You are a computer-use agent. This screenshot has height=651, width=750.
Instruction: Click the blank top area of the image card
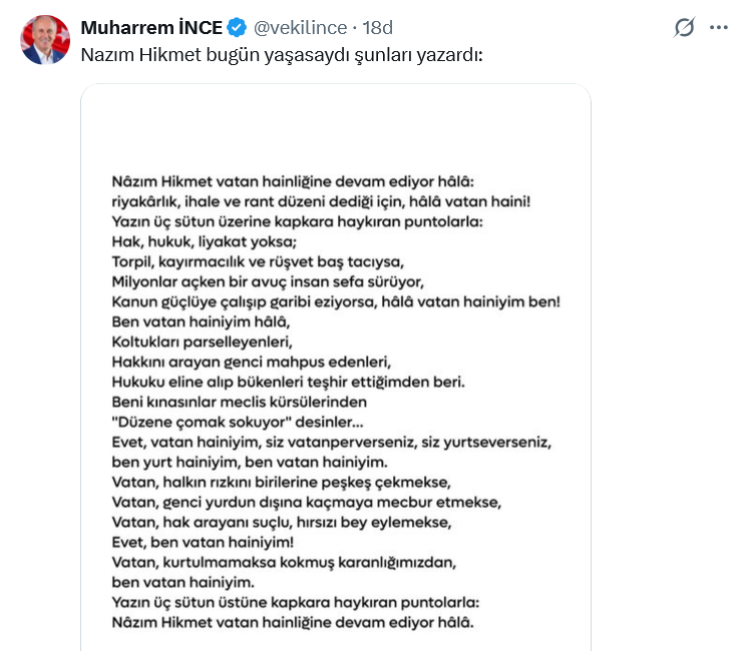tap(336, 127)
